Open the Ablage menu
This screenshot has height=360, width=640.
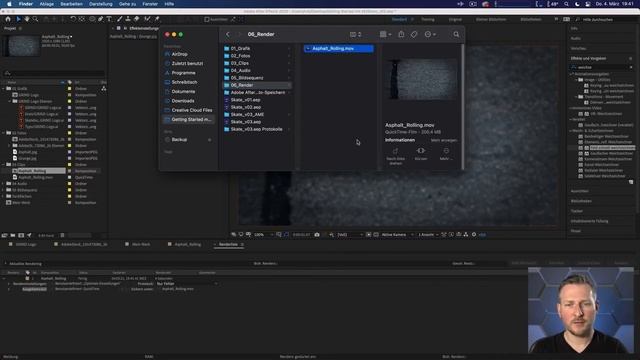coord(47,4)
